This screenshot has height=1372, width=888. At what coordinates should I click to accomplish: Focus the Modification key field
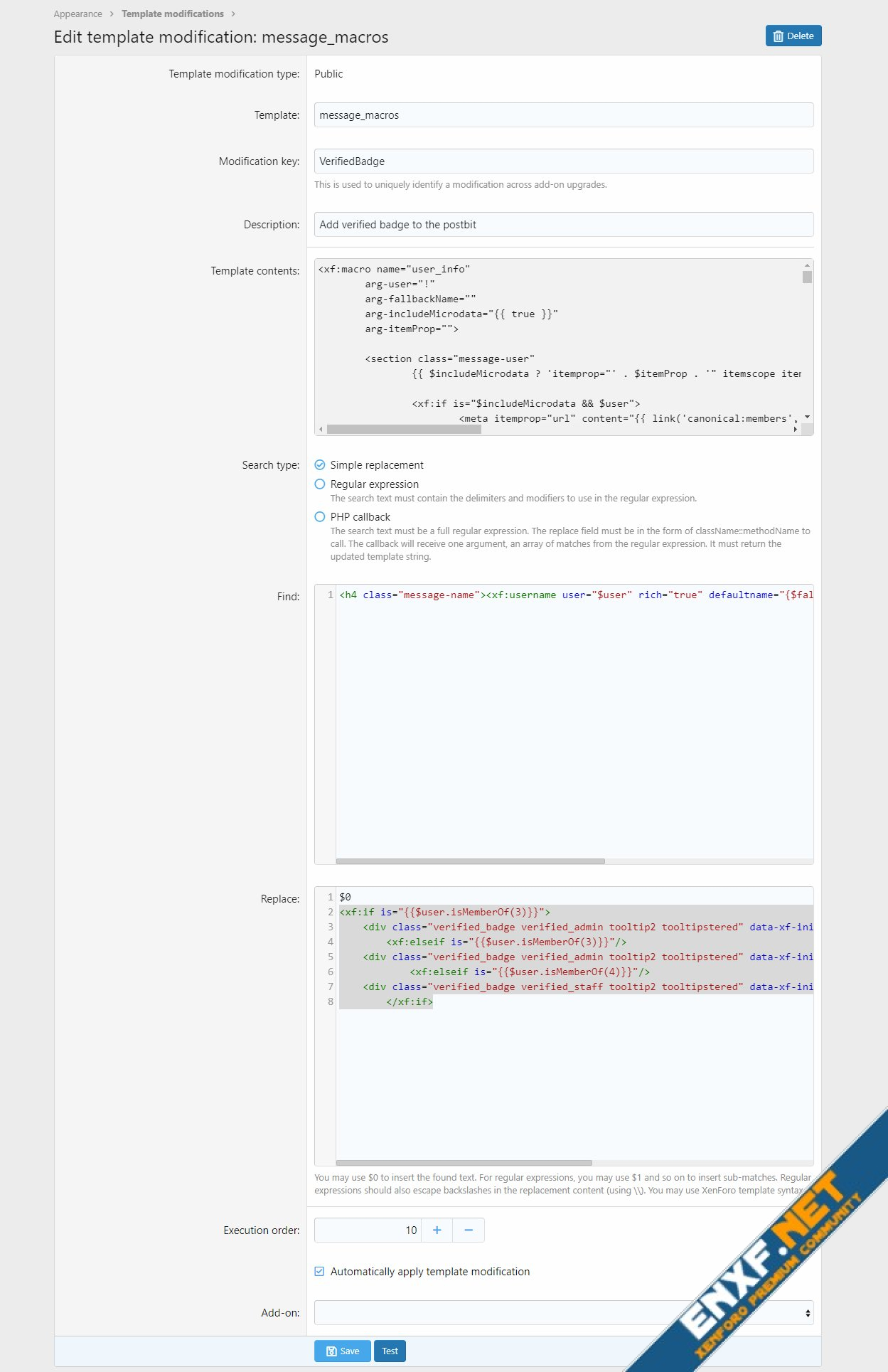pos(563,161)
